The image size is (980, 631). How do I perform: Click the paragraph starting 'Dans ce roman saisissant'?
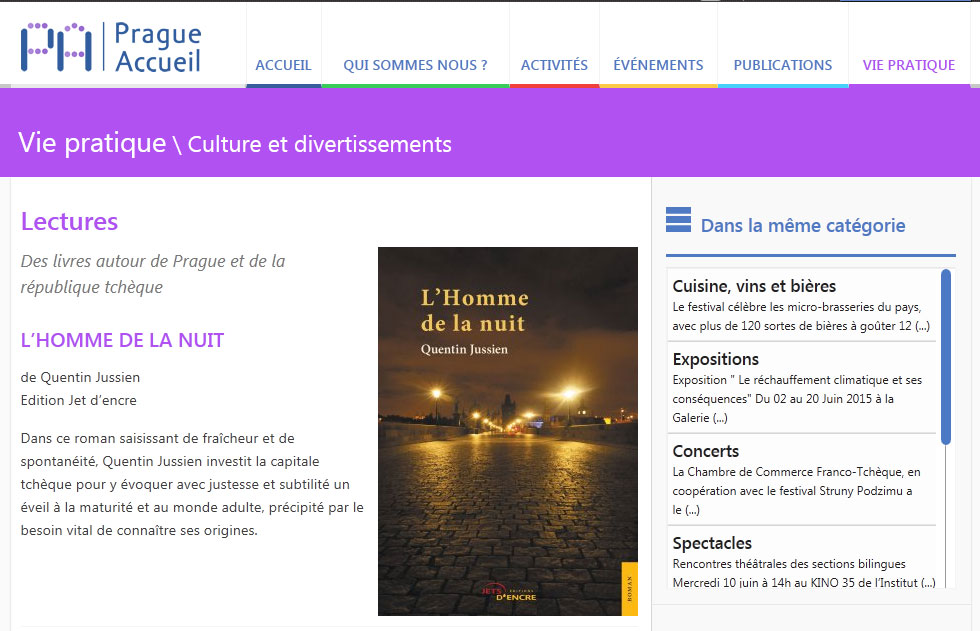192,484
